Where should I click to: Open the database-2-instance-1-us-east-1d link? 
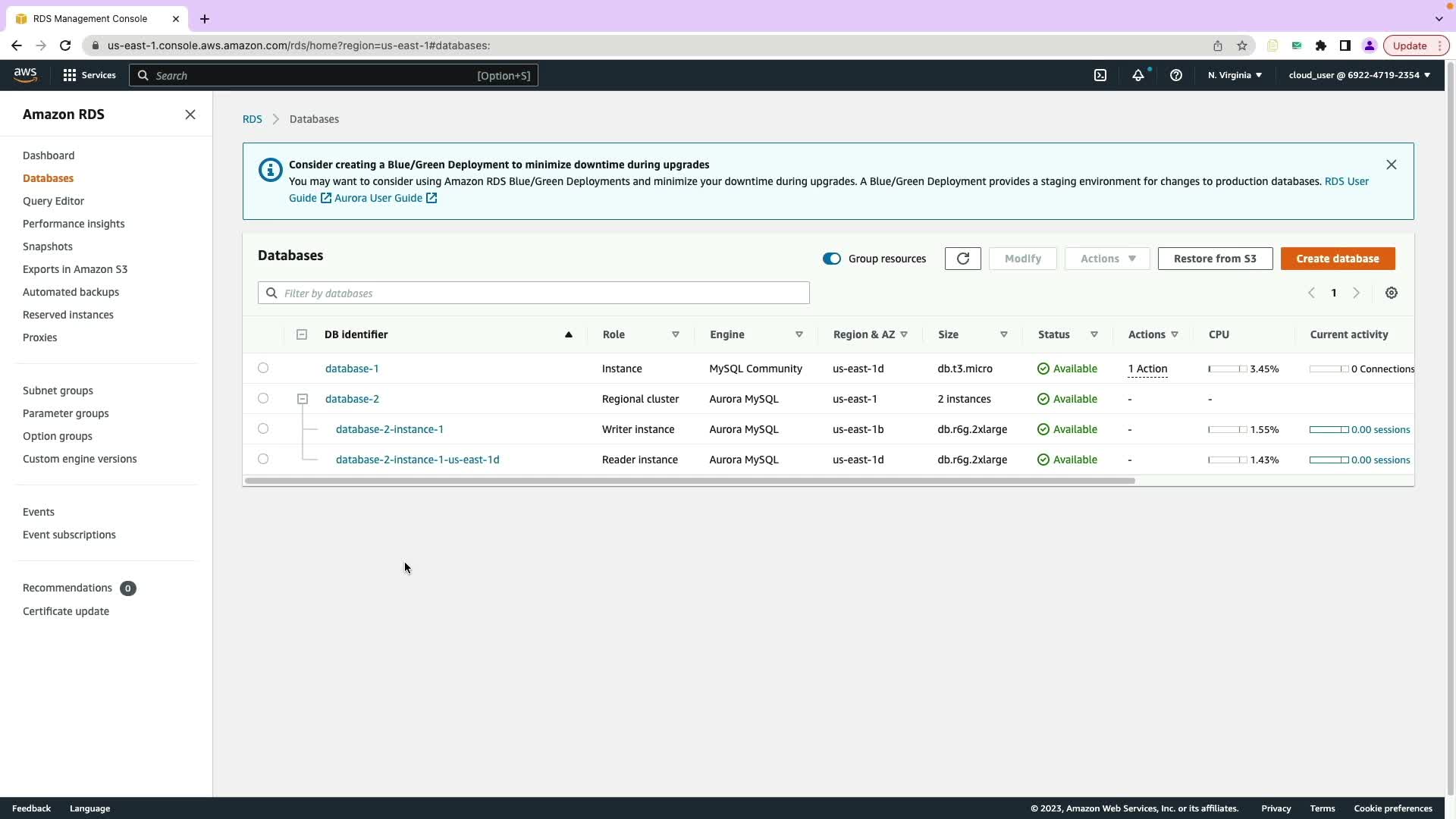pos(417,460)
